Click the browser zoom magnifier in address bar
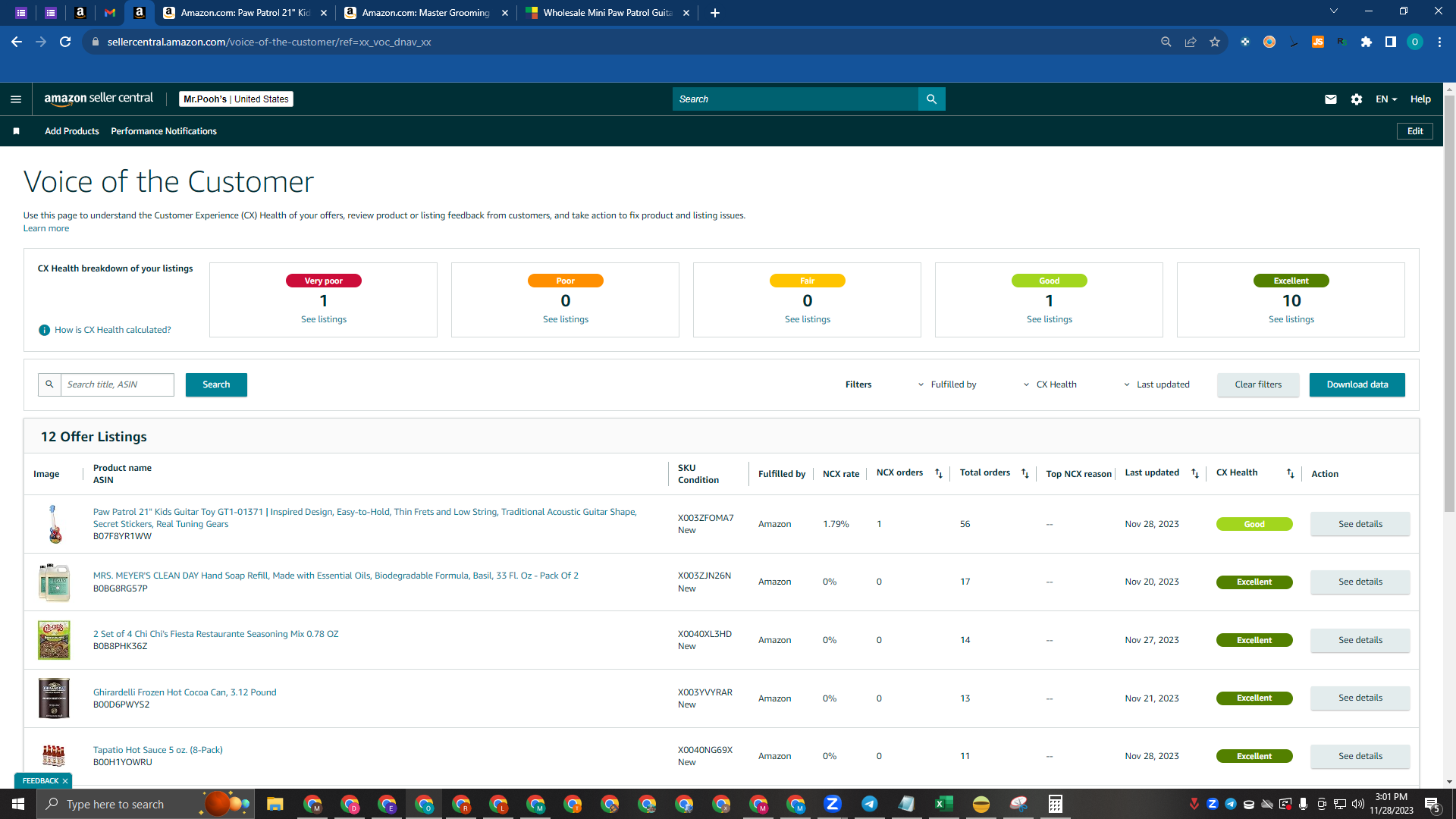 pyautogui.click(x=1166, y=42)
